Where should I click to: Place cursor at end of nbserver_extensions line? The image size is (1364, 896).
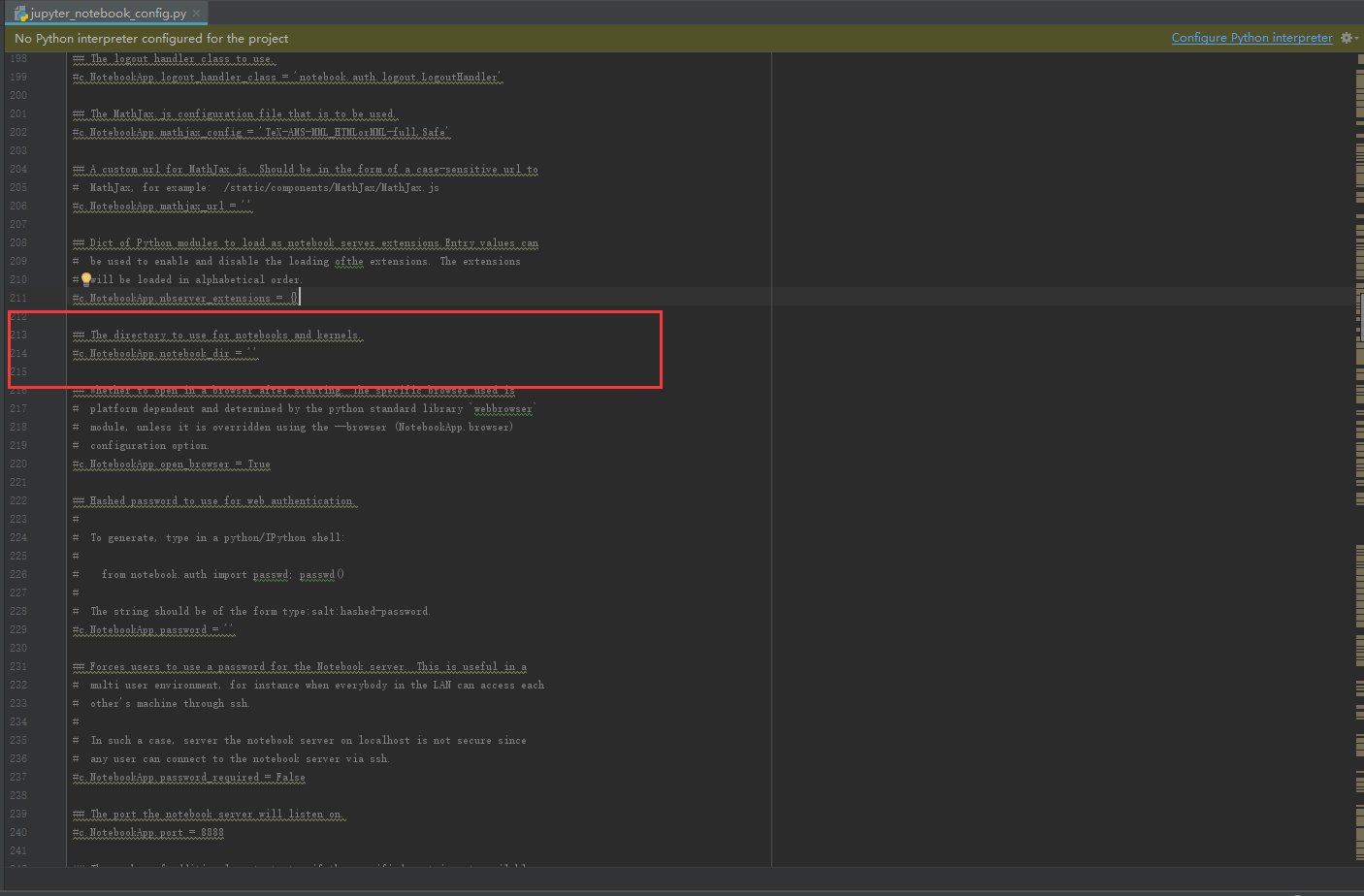(x=299, y=298)
